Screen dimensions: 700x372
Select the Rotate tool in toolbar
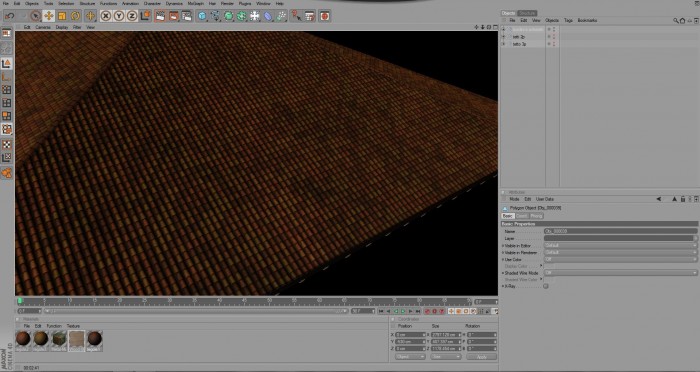click(x=75, y=16)
